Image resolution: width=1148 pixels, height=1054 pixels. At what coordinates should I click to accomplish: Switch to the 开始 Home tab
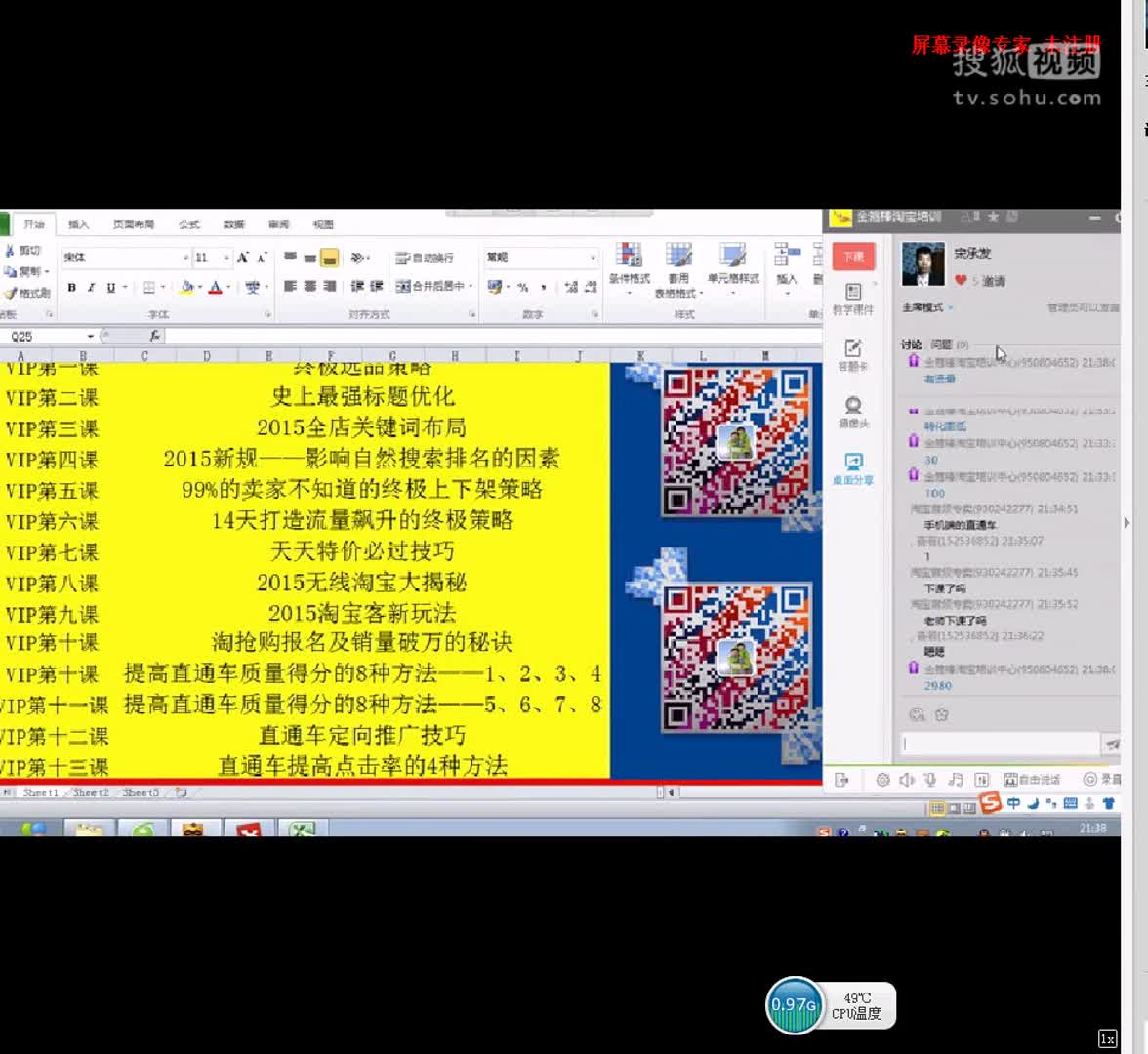click(33, 224)
